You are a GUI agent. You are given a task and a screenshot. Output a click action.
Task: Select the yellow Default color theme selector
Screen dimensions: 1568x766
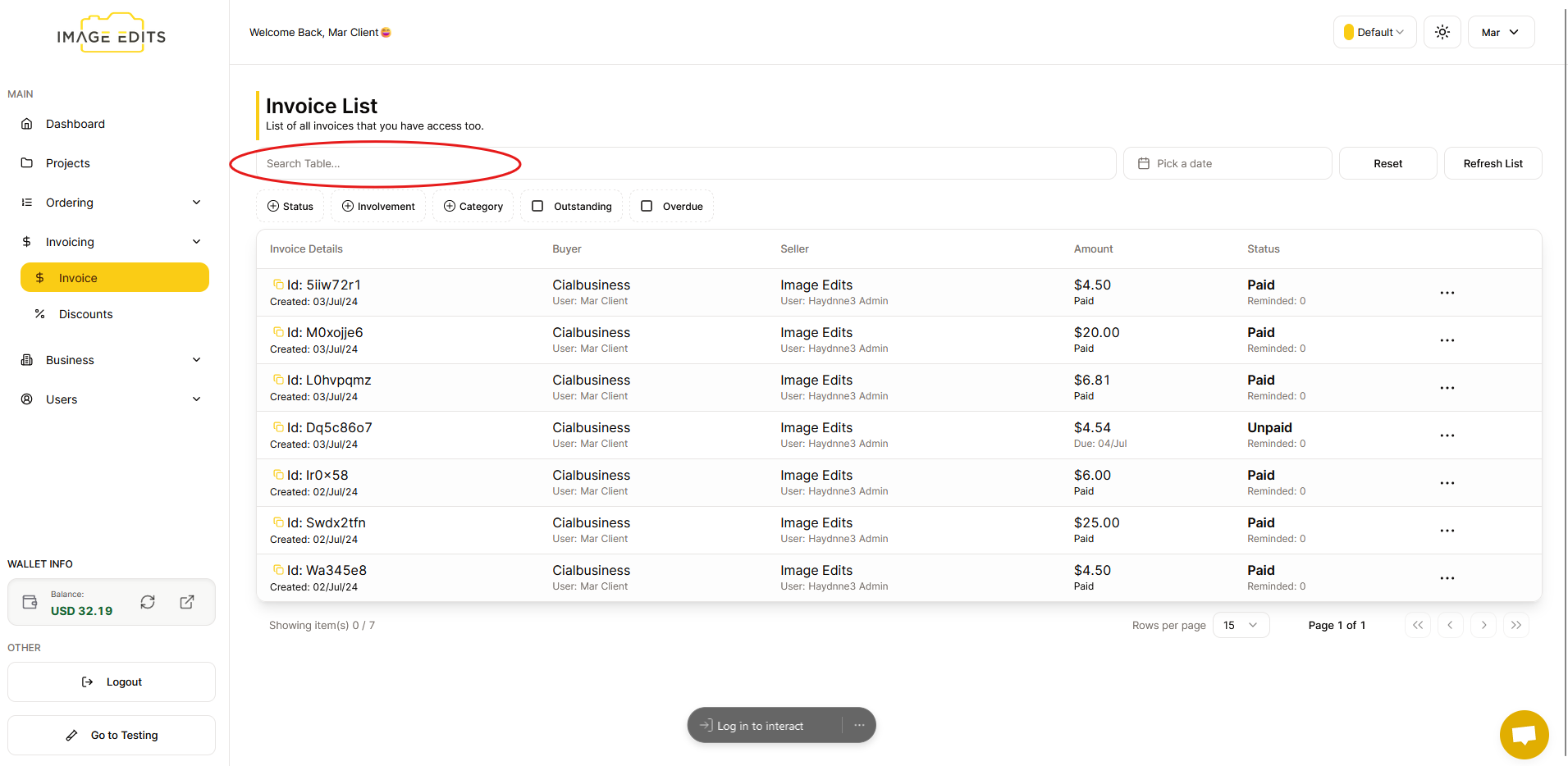[1374, 33]
